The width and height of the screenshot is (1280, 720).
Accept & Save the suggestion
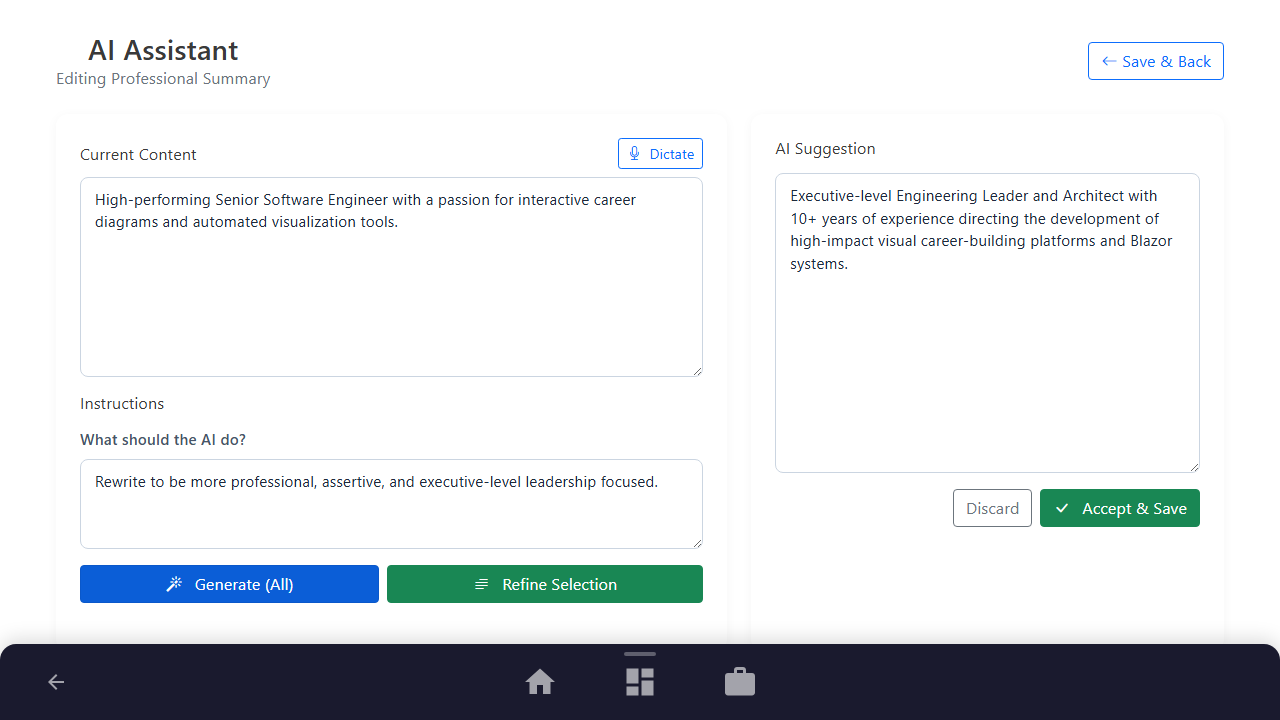[1120, 508]
